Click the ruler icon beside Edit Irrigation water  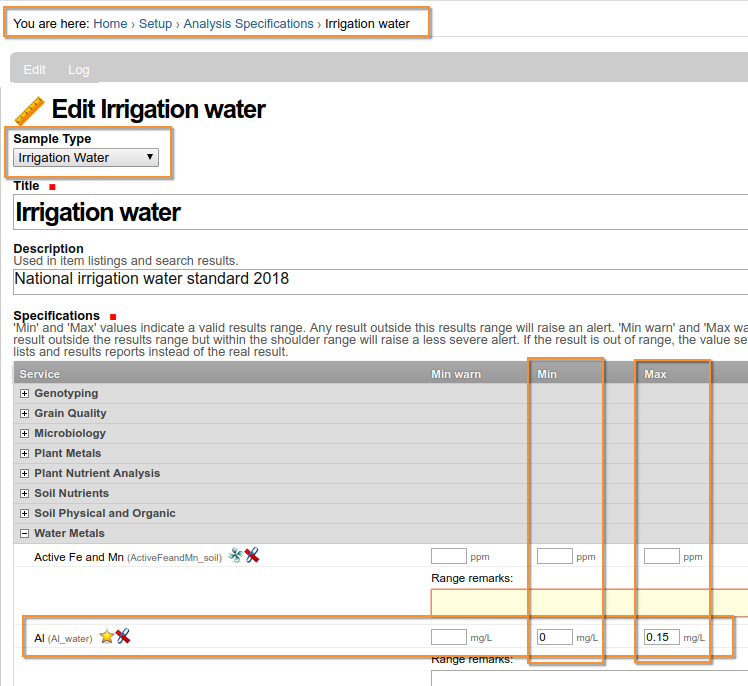coord(29,110)
